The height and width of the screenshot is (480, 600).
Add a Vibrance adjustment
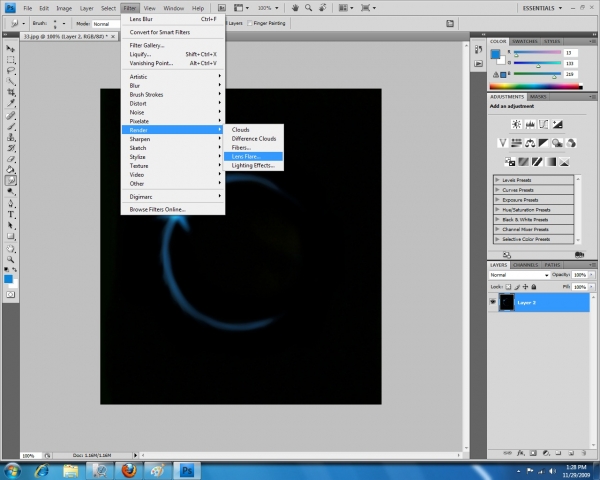click(x=502, y=143)
